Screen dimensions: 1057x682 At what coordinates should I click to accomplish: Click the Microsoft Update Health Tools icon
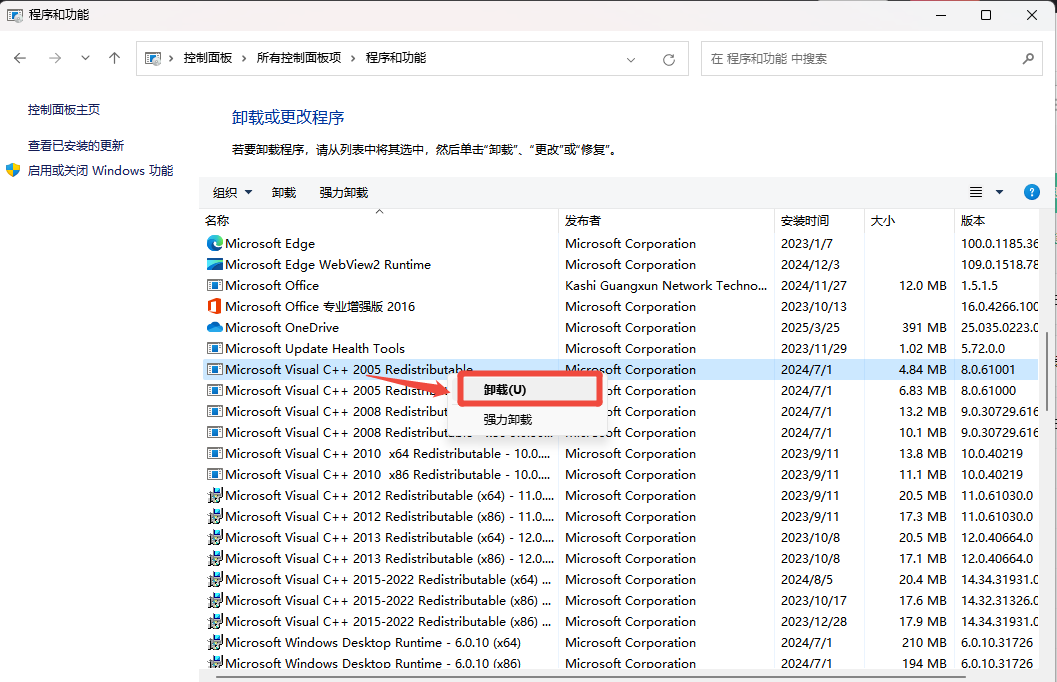tap(214, 348)
